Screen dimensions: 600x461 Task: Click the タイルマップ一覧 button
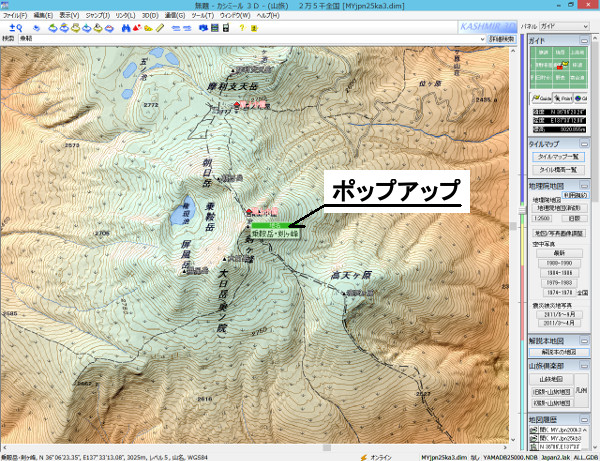pyautogui.click(x=559, y=157)
